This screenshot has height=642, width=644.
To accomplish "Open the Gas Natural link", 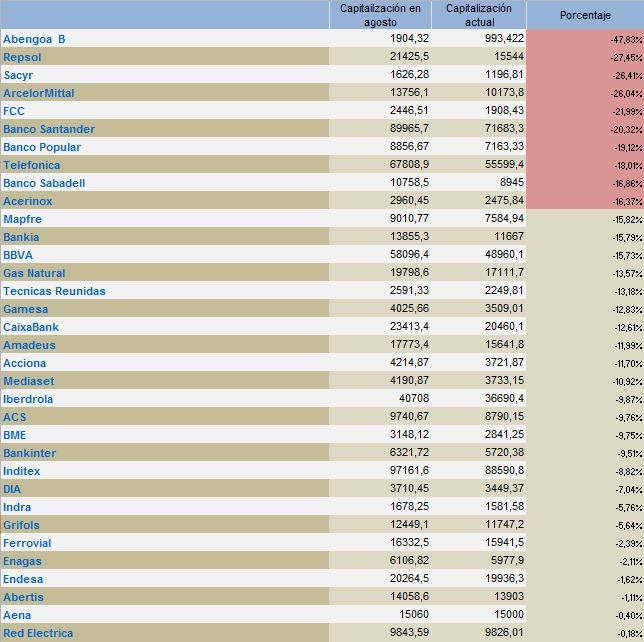I will (x=34, y=273).
